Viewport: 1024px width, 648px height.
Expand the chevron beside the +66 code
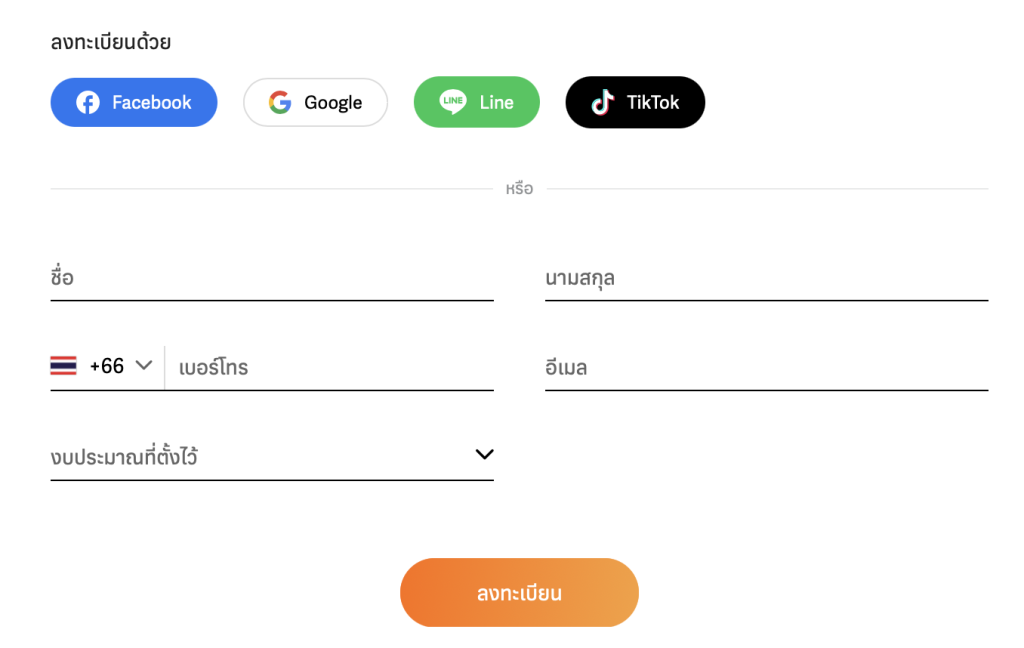pos(144,365)
